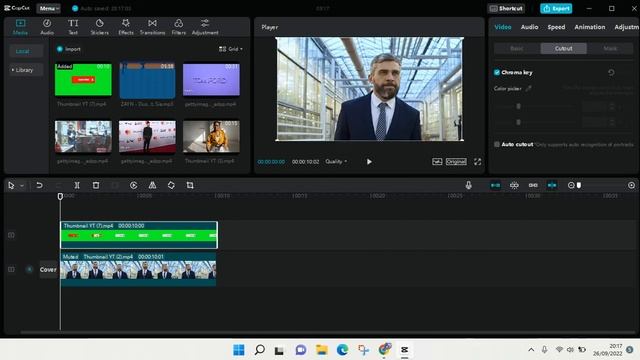Select the Mask sub-tab
The image size is (640, 360).
[610, 49]
